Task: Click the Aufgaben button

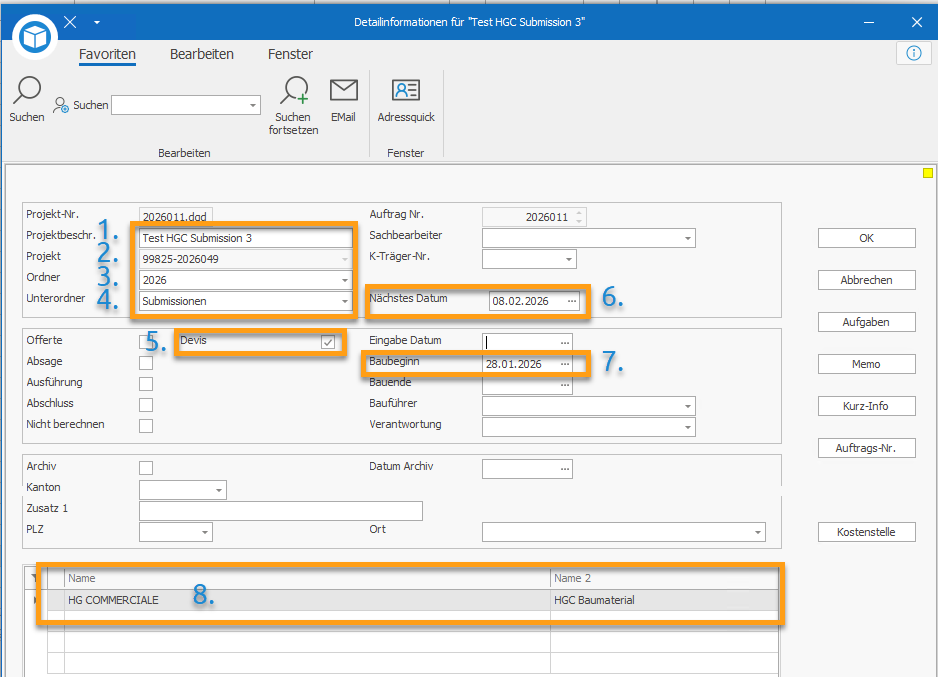Action: [x=866, y=322]
